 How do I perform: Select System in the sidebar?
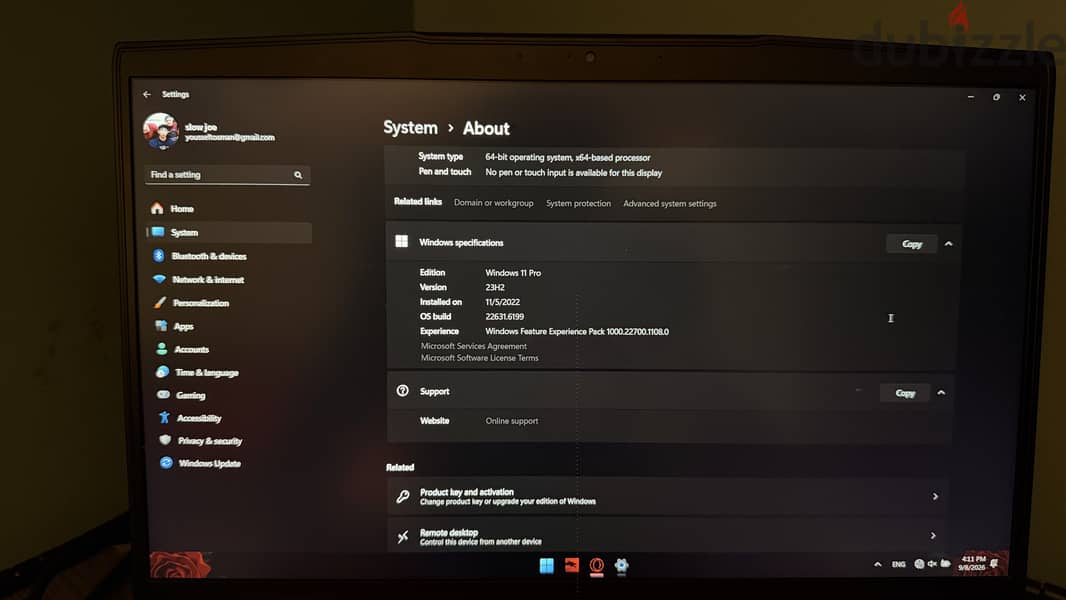[x=229, y=232]
